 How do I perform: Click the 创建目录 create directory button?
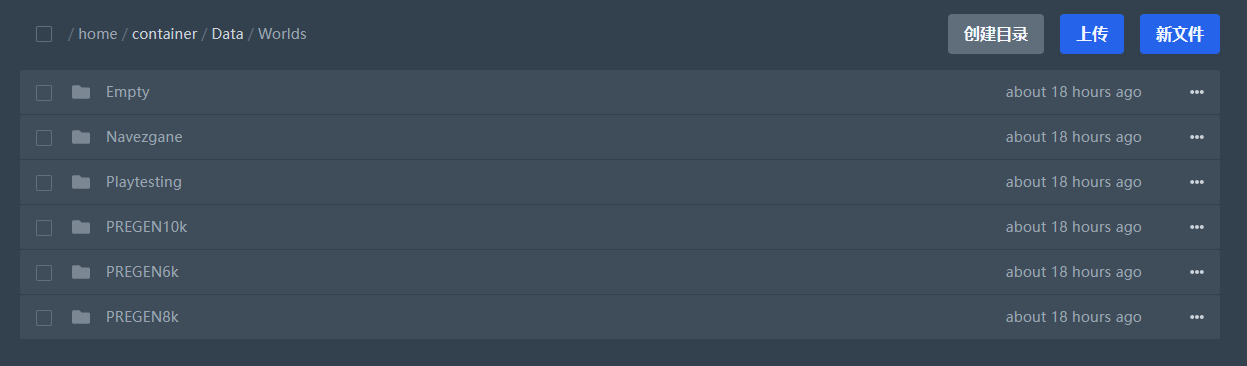pyautogui.click(x=996, y=34)
